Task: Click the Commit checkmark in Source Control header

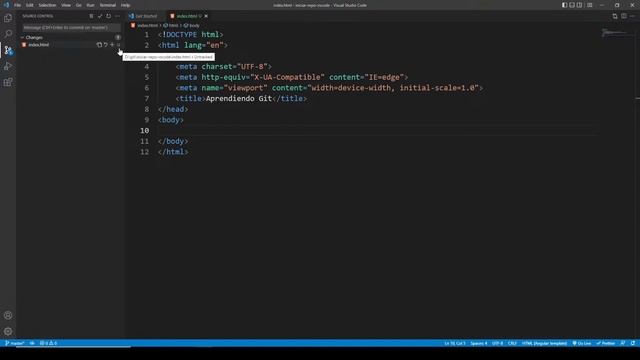Action: pyautogui.click(x=100, y=16)
